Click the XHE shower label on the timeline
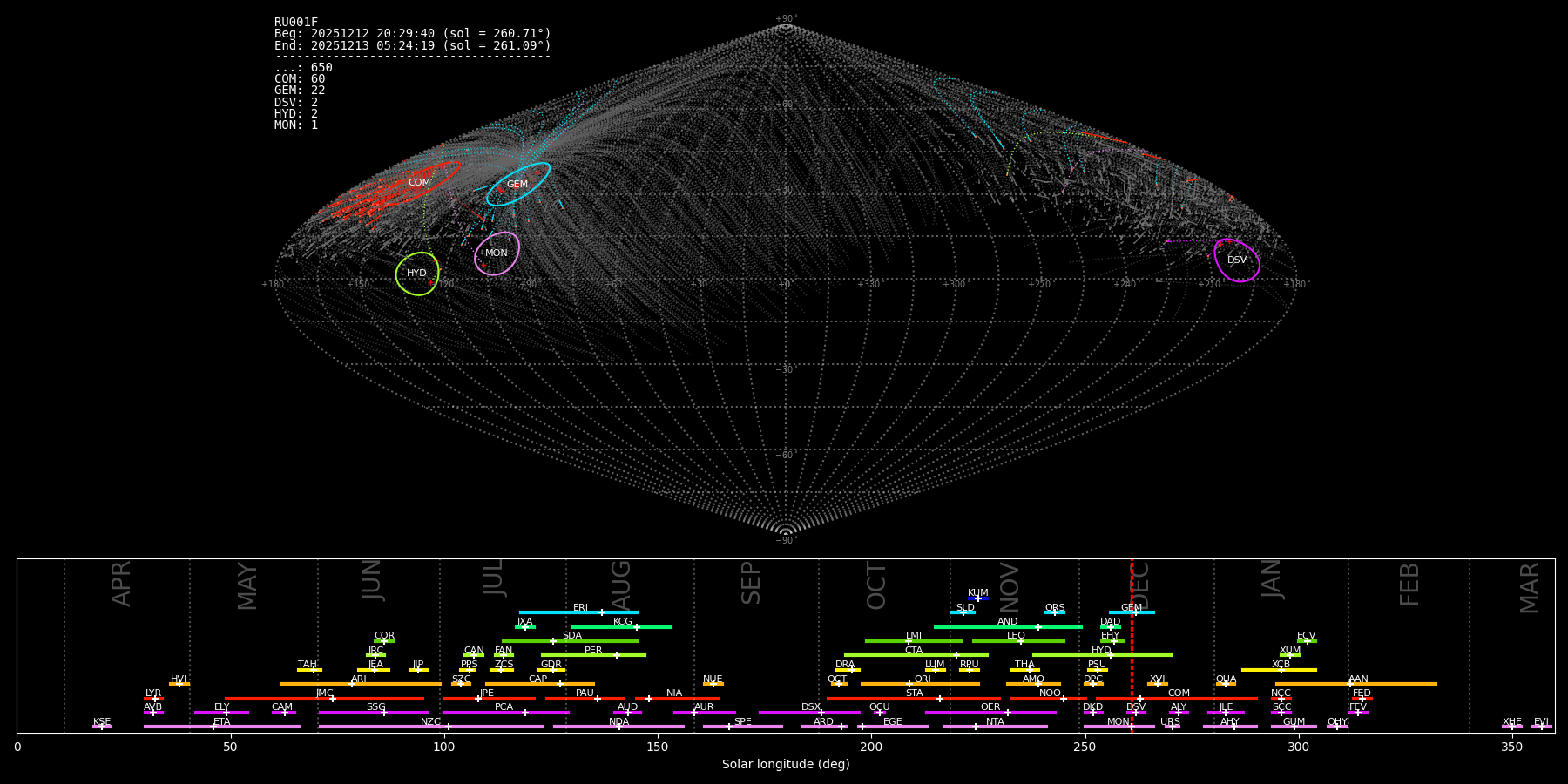The width and height of the screenshot is (1568, 784). pos(1511,722)
